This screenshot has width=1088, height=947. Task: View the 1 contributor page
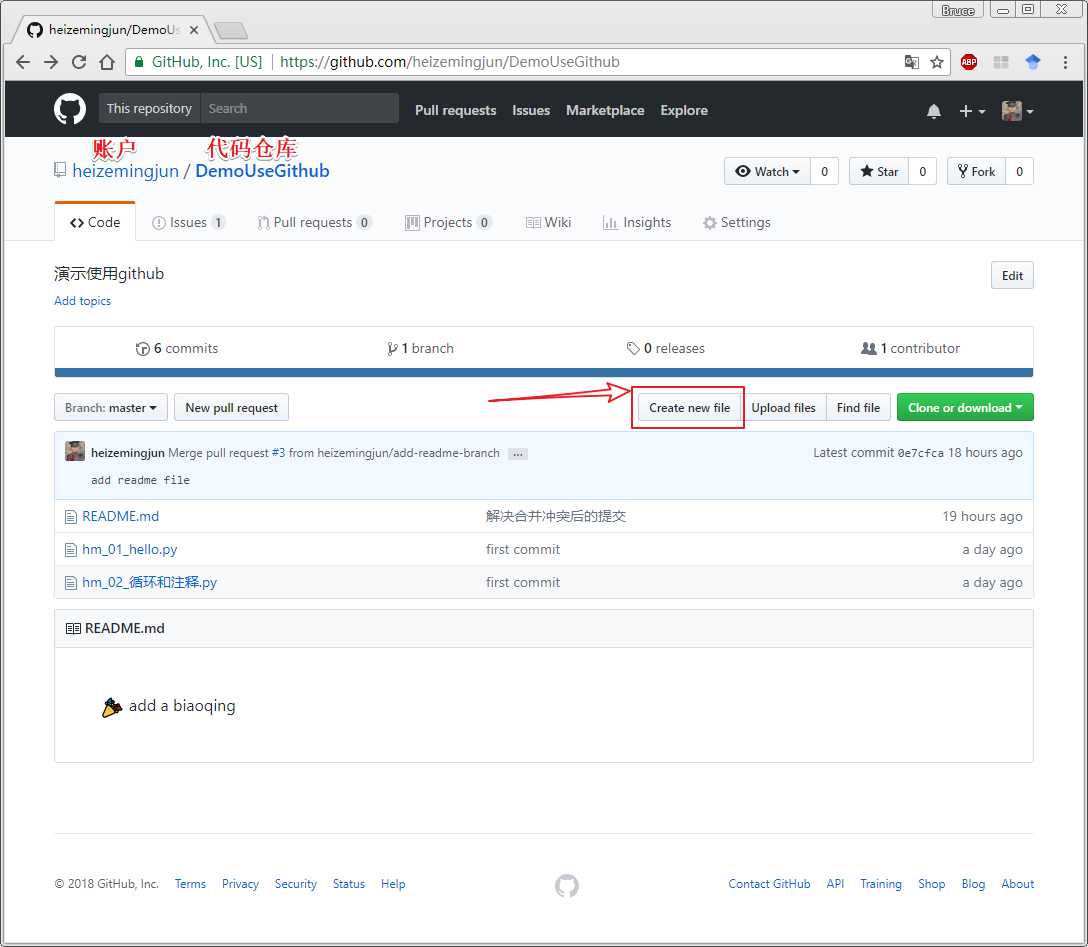point(910,348)
